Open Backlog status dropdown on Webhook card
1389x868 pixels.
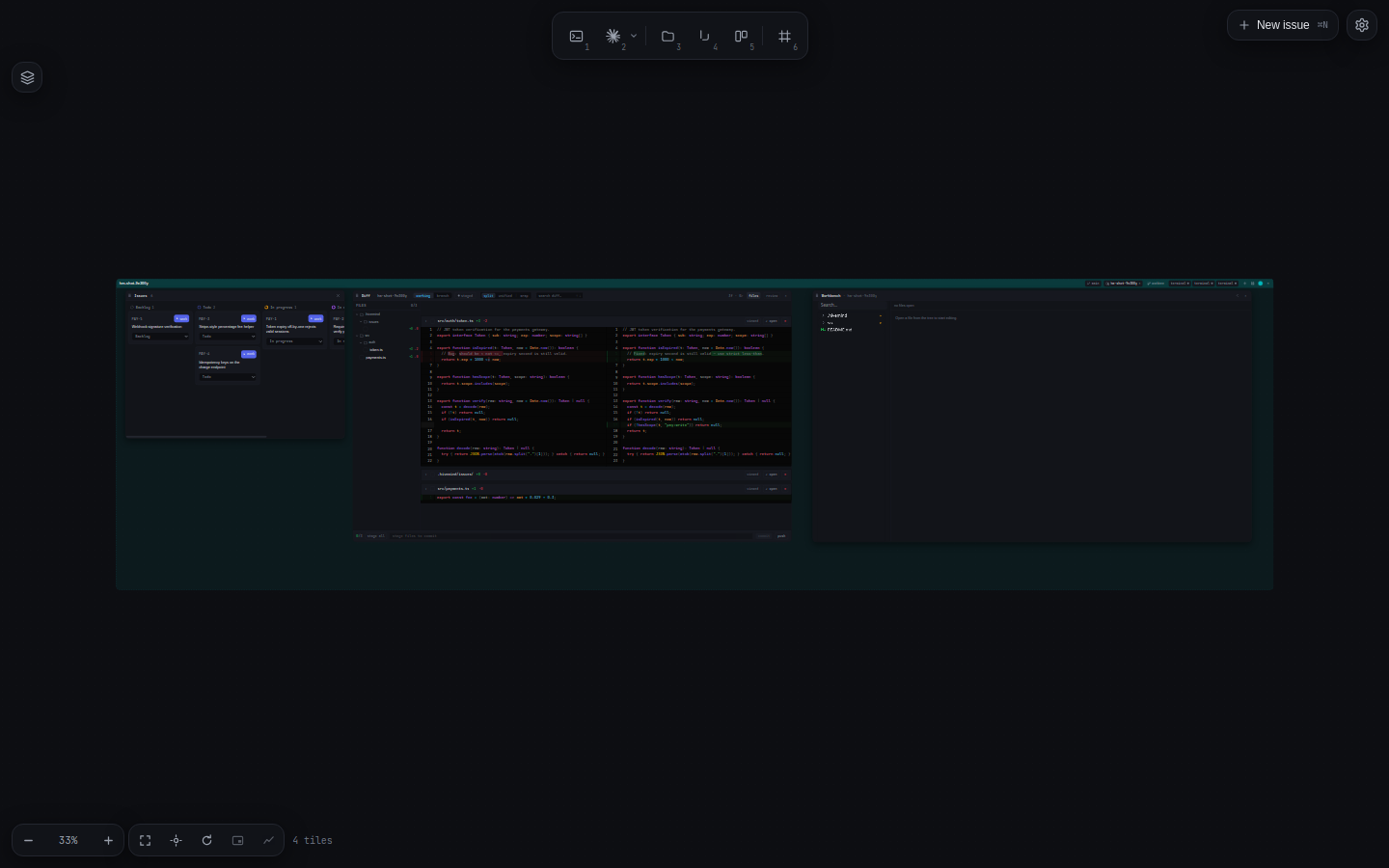(160, 337)
